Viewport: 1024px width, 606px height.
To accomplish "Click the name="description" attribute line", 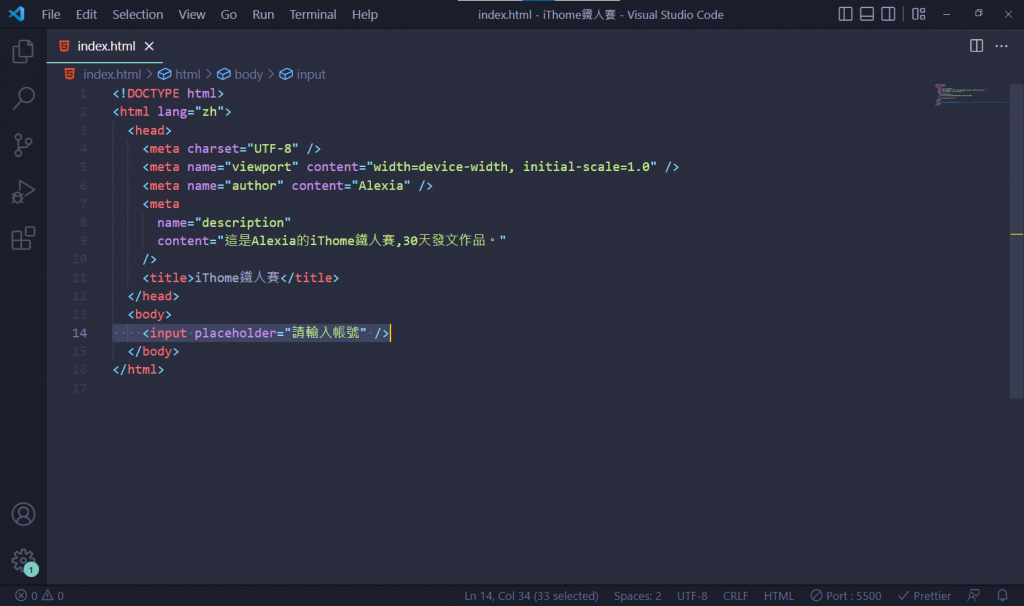I will click(x=224, y=223).
